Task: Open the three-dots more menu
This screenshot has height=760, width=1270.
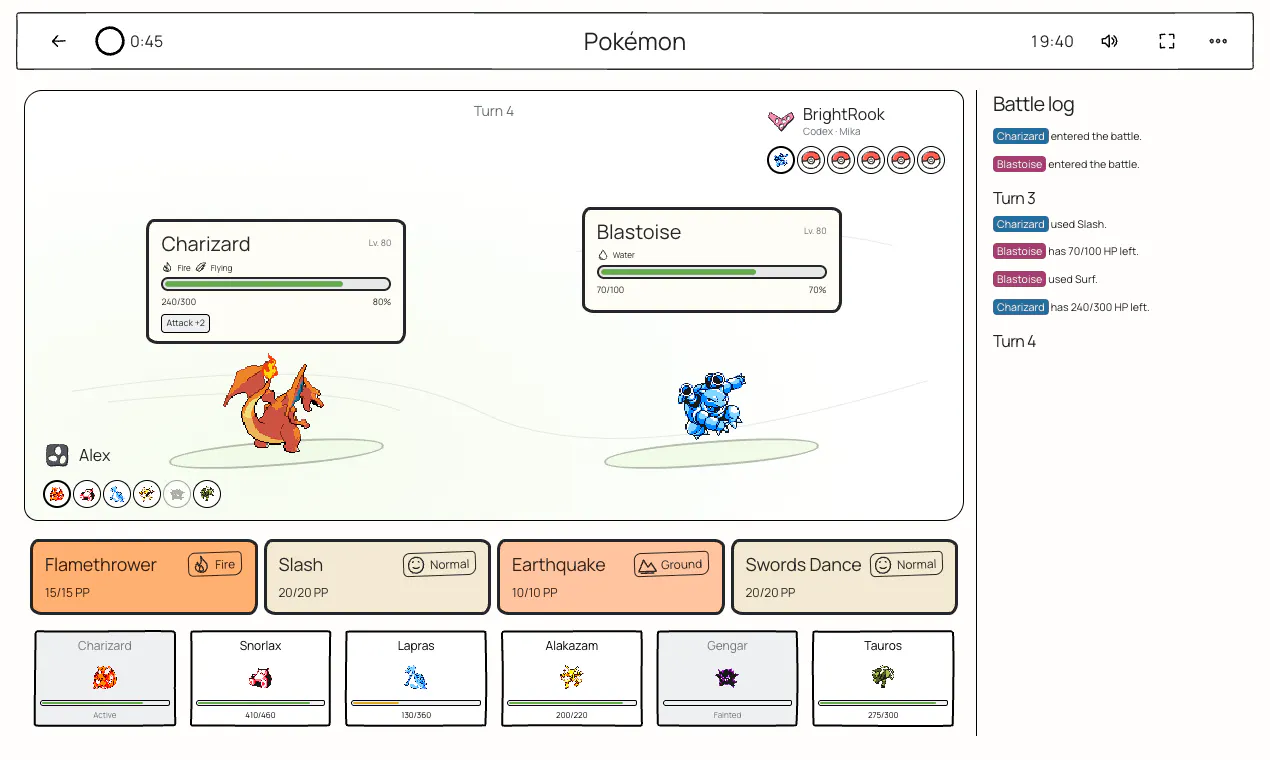Action: click(x=1218, y=41)
